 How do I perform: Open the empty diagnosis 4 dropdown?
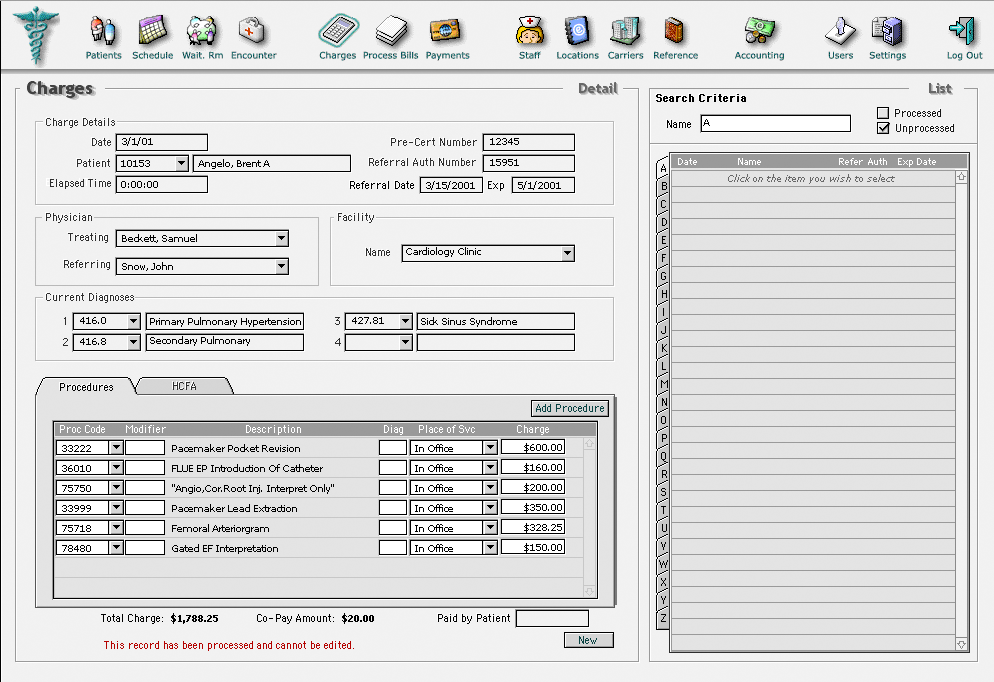tap(405, 342)
